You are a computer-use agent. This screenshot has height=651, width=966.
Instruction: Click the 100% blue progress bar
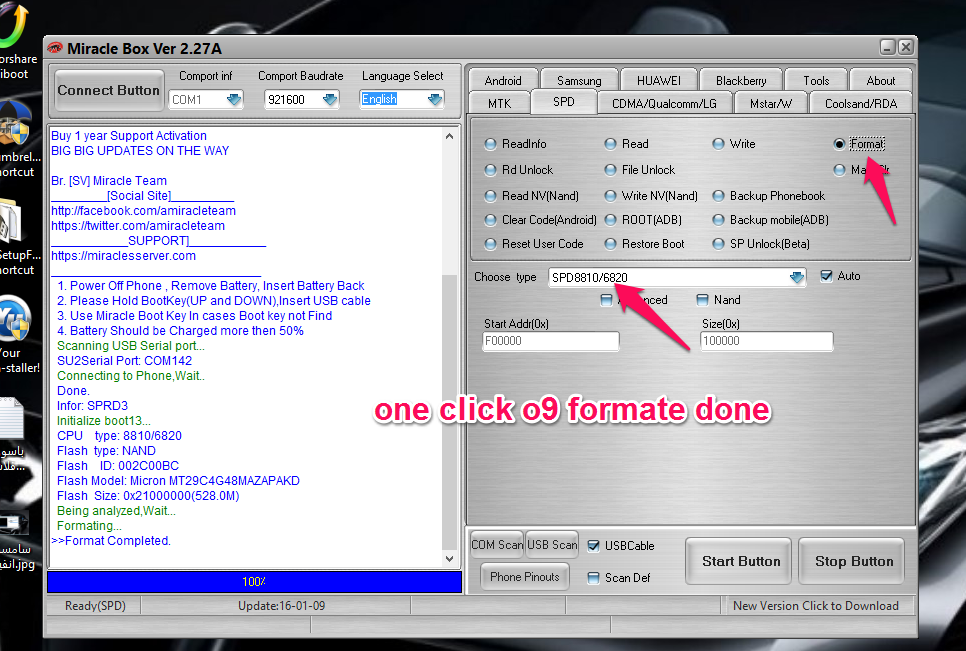[x=254, y=581]
